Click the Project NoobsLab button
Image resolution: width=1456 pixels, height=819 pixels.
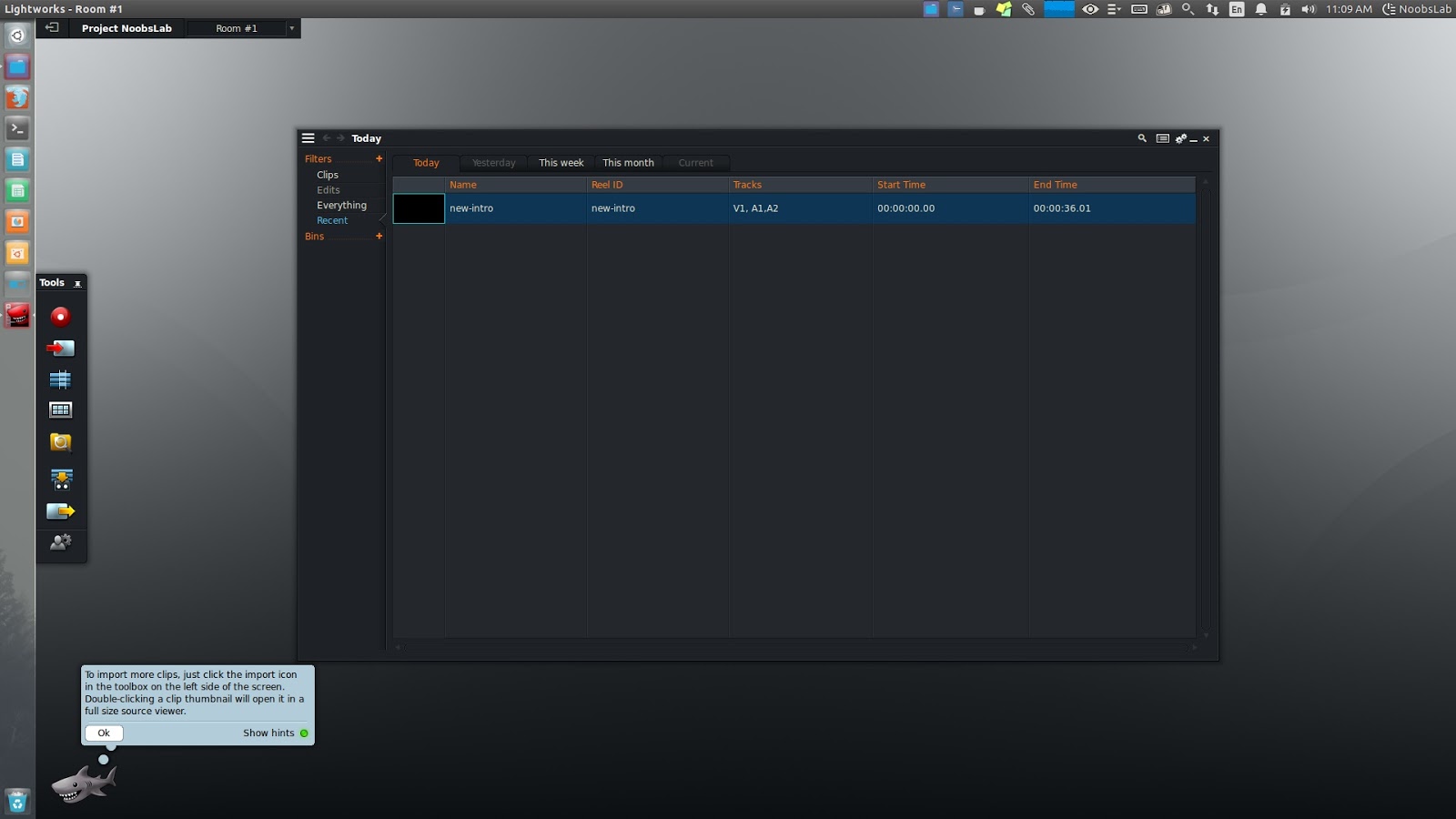pyautogui.click(x=126, y=28)
